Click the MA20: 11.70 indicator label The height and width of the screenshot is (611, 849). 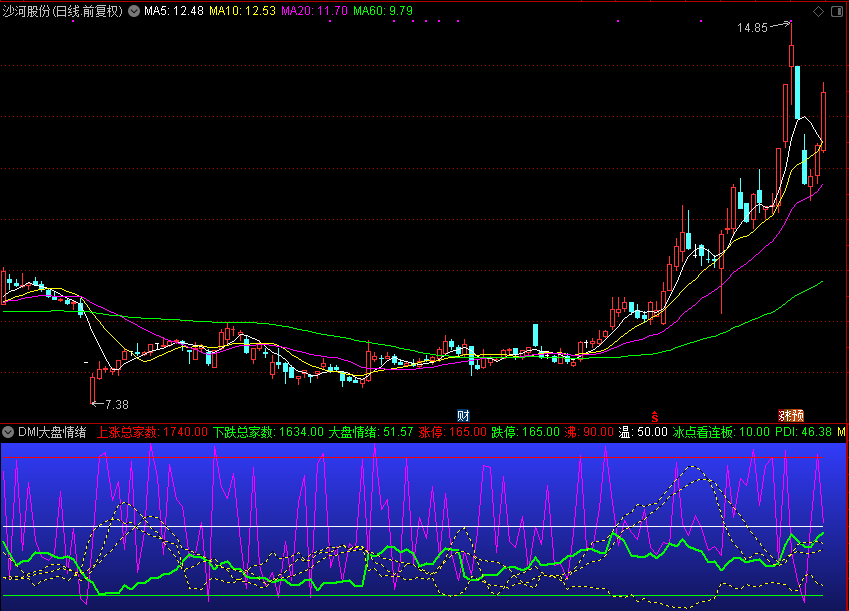315,11
